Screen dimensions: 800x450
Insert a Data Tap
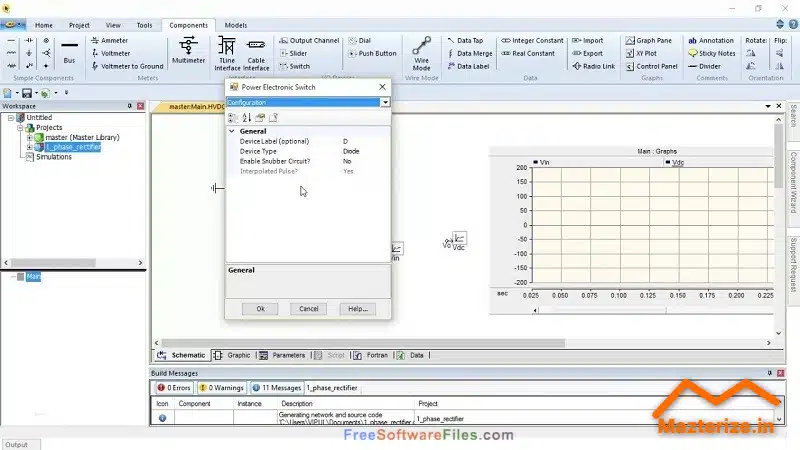point(465,40)
